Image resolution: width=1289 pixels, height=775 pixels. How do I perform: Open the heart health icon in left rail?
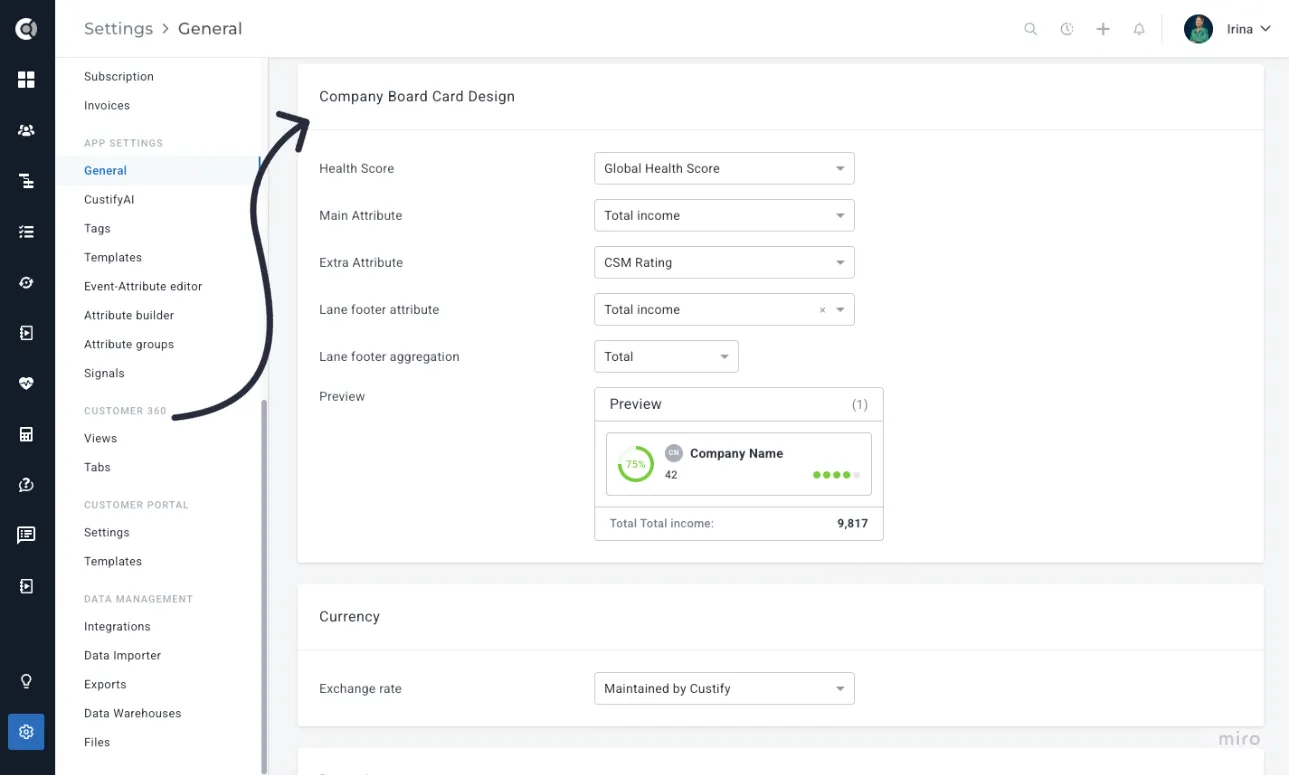coord(27,383)
